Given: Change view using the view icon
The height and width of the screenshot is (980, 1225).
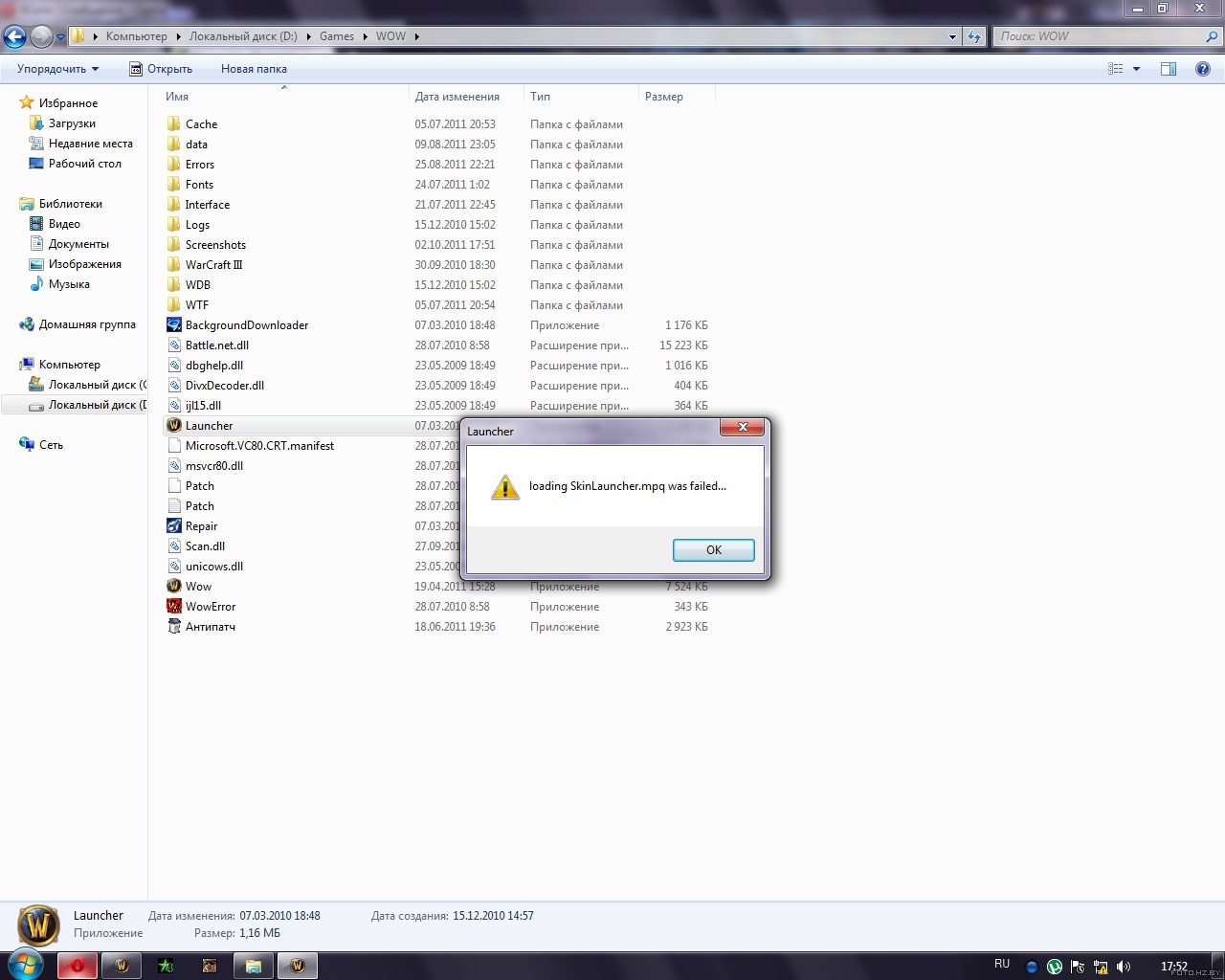Looking at the screenshot, I should coord(1115,69).
